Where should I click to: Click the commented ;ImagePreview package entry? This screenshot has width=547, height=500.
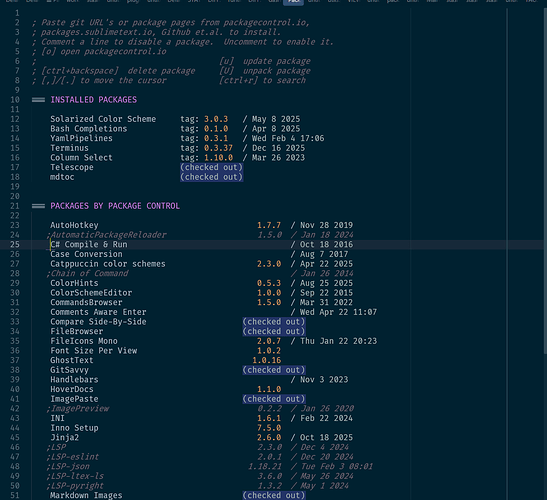[77, 409]
